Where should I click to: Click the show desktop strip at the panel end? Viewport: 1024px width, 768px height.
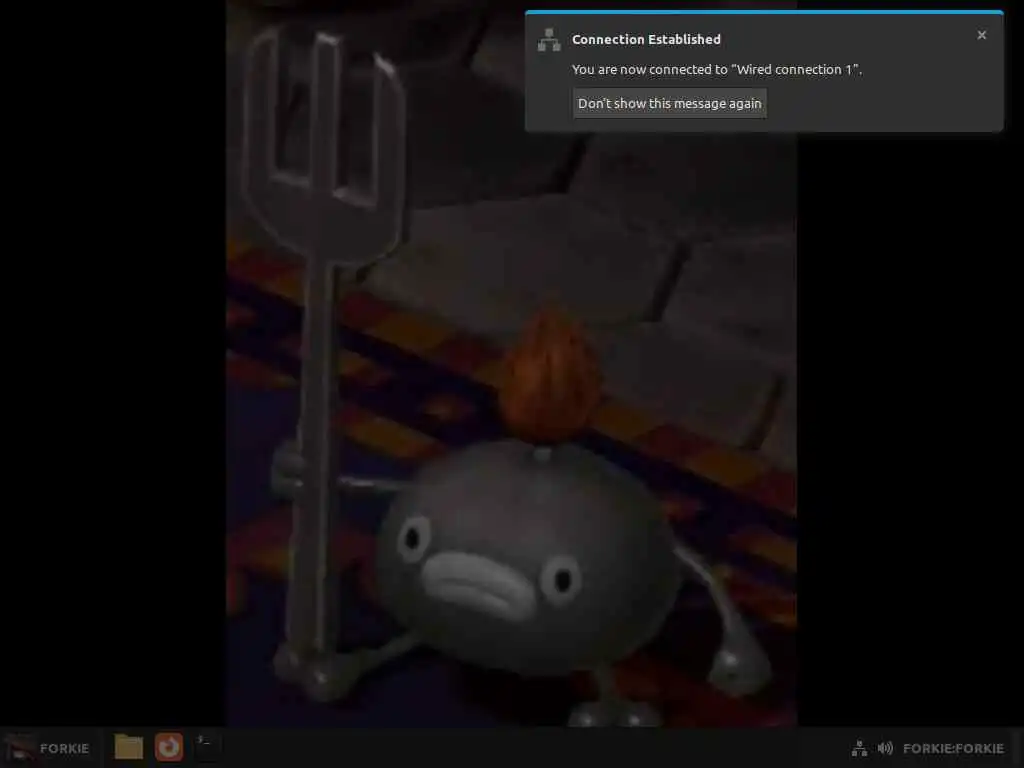(1018, 748)
